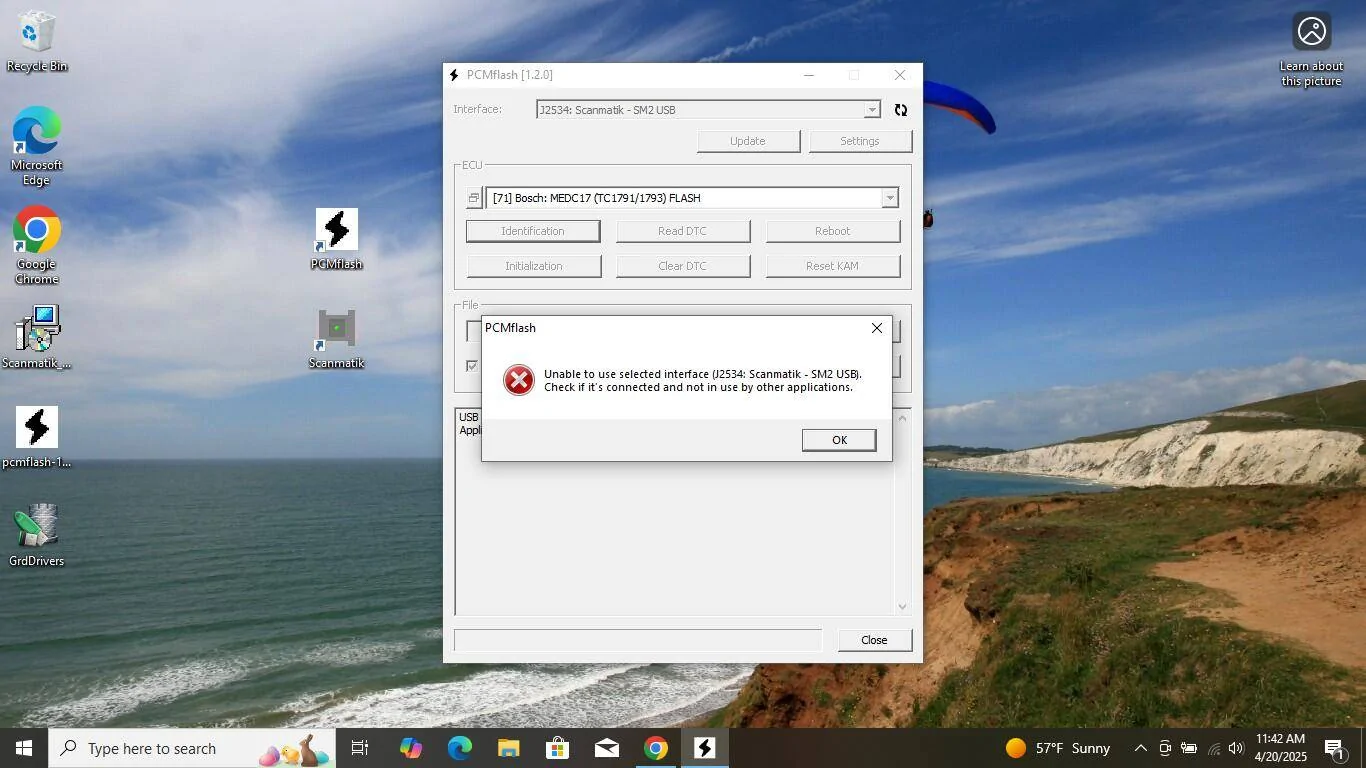The image size is (1366, 768).
Task: Open Microsoft Edge from the taskbar
Action: (x=460, y=748)
